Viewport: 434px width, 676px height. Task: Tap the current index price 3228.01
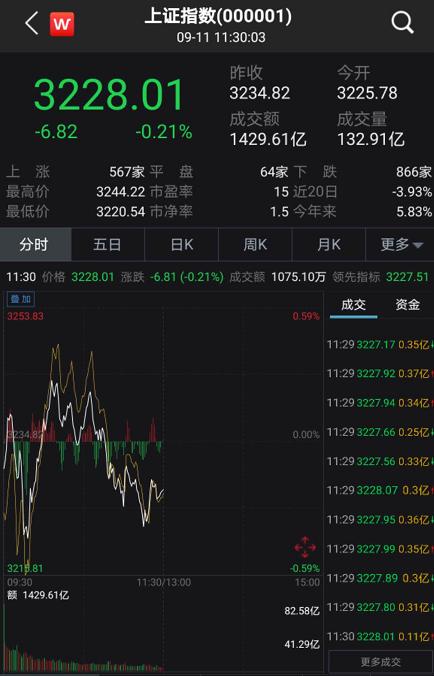[109, 95]
